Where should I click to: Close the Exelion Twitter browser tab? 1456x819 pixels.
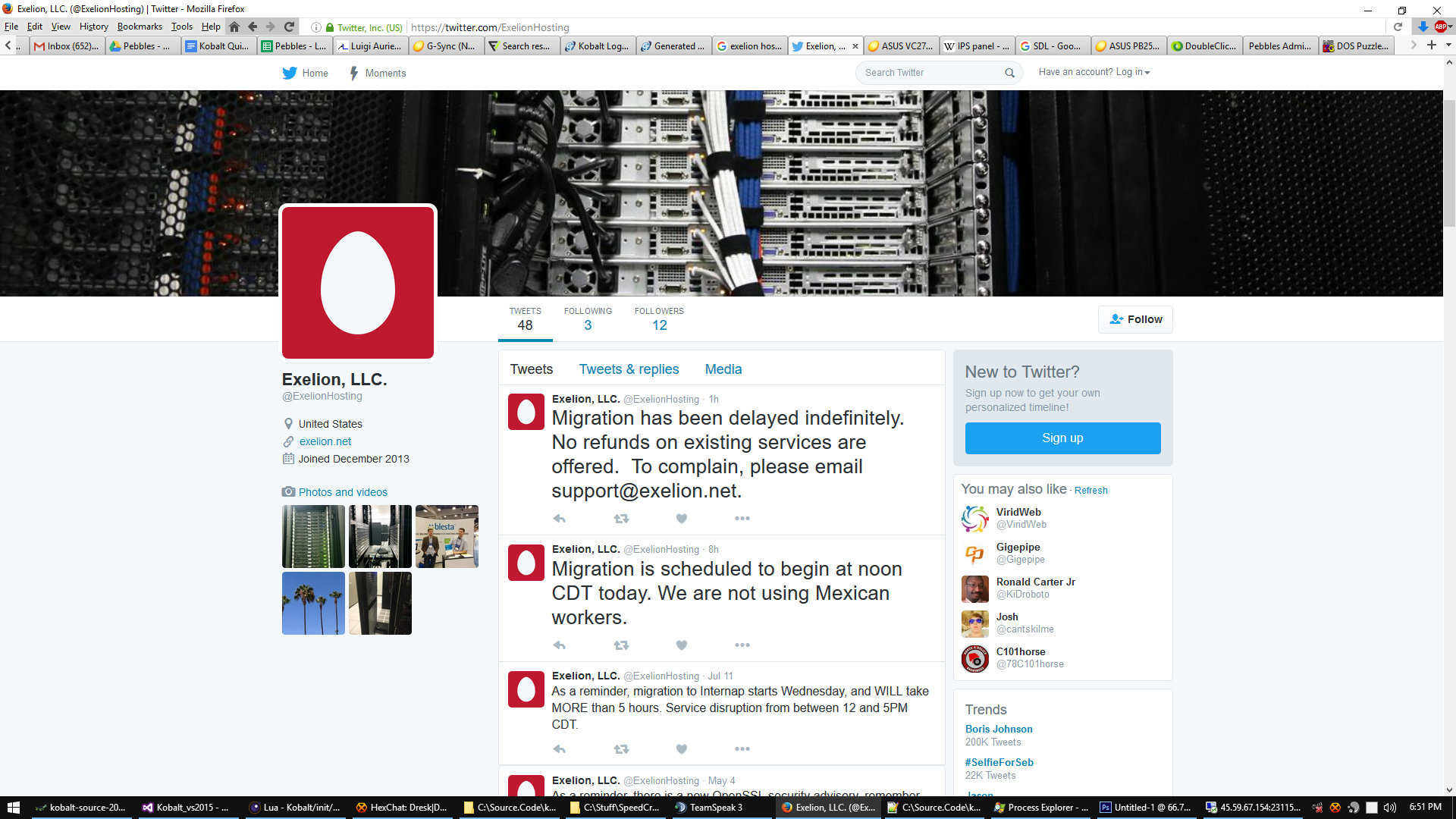click(855, 46)
